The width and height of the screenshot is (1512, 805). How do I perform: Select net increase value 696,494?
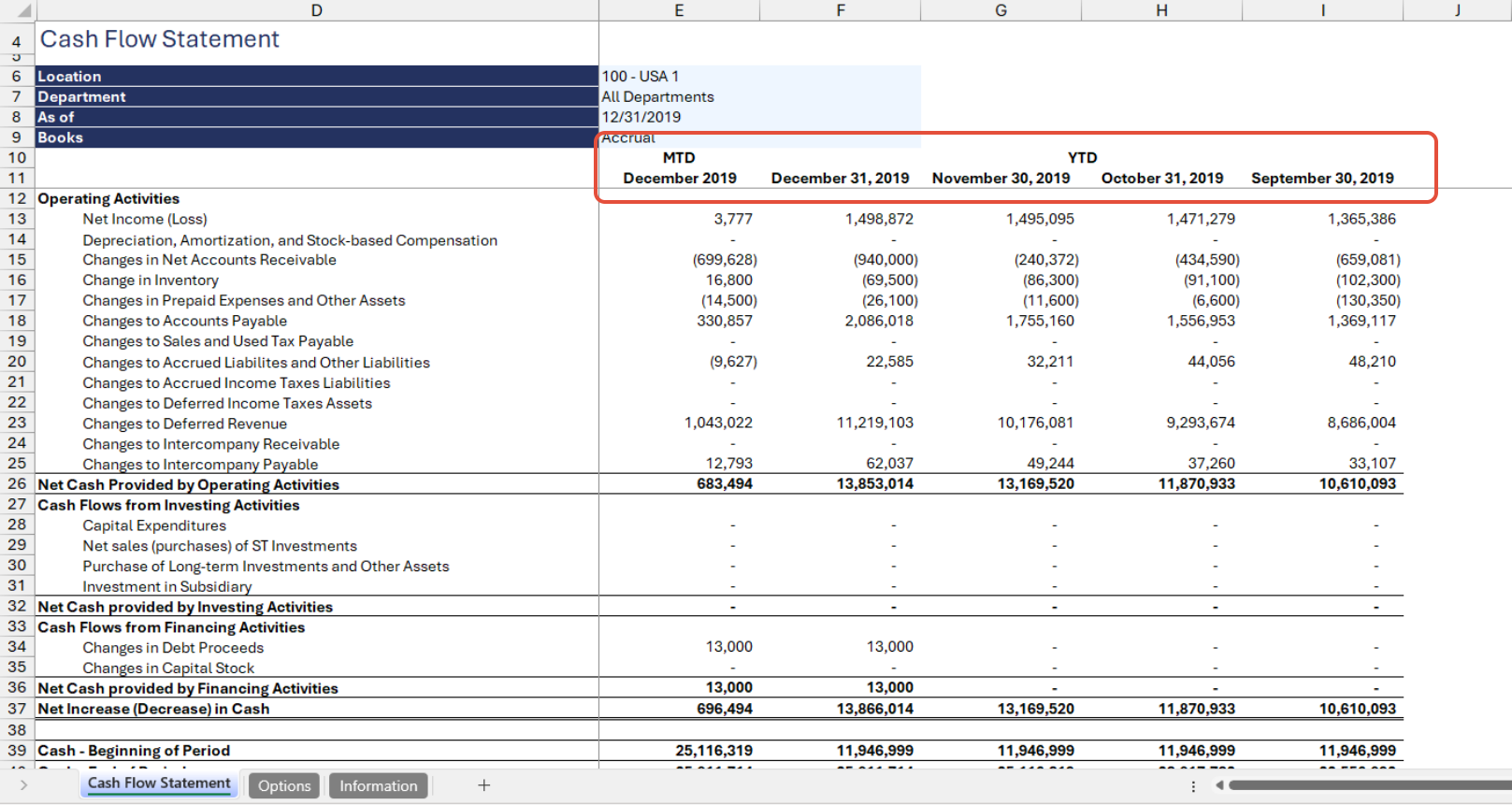[725, 709]
